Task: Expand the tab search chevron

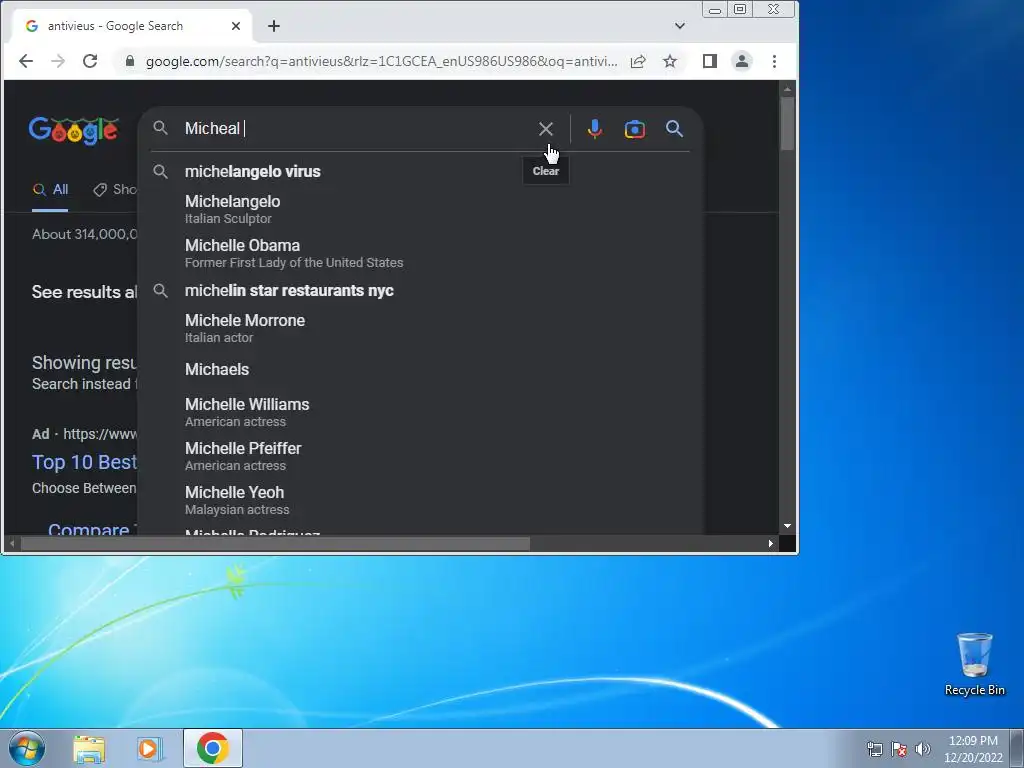Action: 680,26
